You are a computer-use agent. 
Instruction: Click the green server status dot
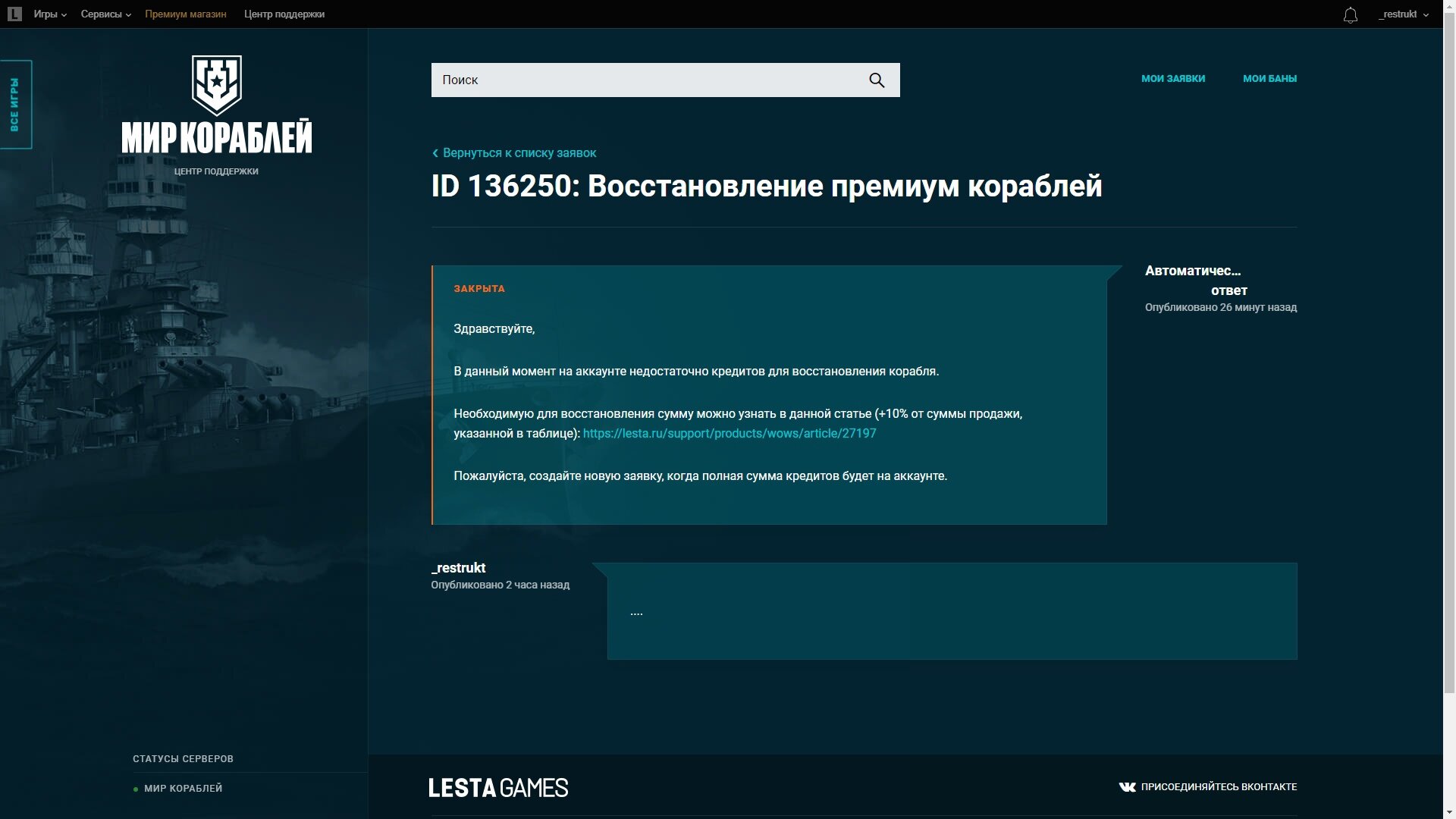click(x=136, y=789)
